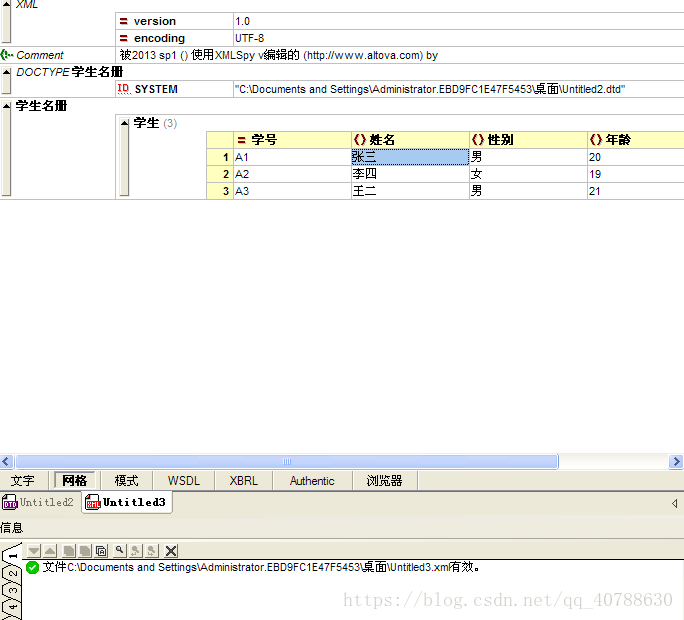Click the cell A1

click(292, 157)
